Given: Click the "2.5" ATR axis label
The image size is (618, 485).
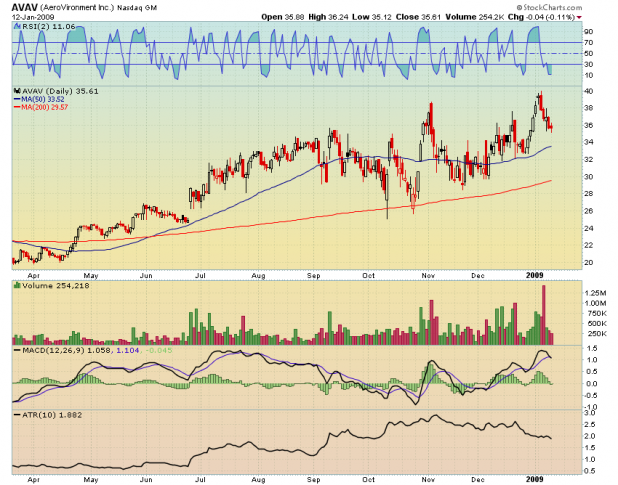Looking at the screenshot, I should (590, 424).
